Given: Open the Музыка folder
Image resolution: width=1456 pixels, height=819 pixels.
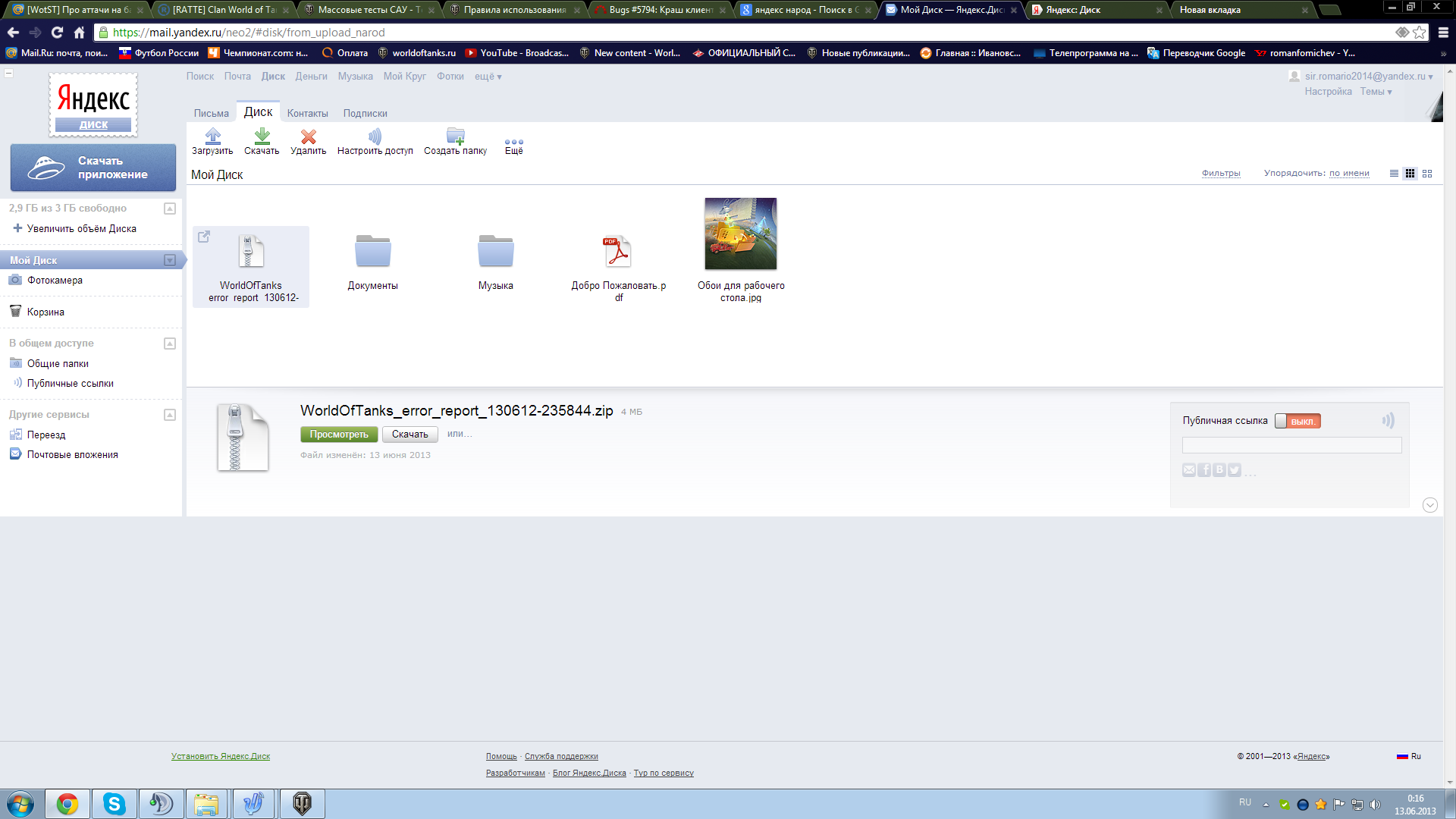Looking at the screenshot, I should [x=496, y=262].
